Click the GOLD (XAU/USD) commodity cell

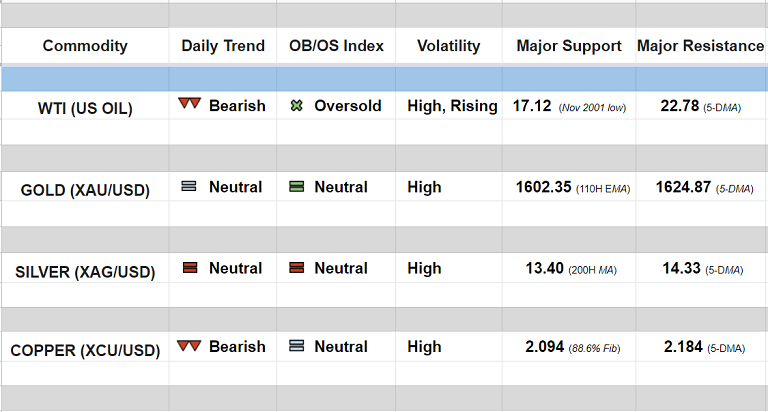pyautogui.click(x=85, y=189)
